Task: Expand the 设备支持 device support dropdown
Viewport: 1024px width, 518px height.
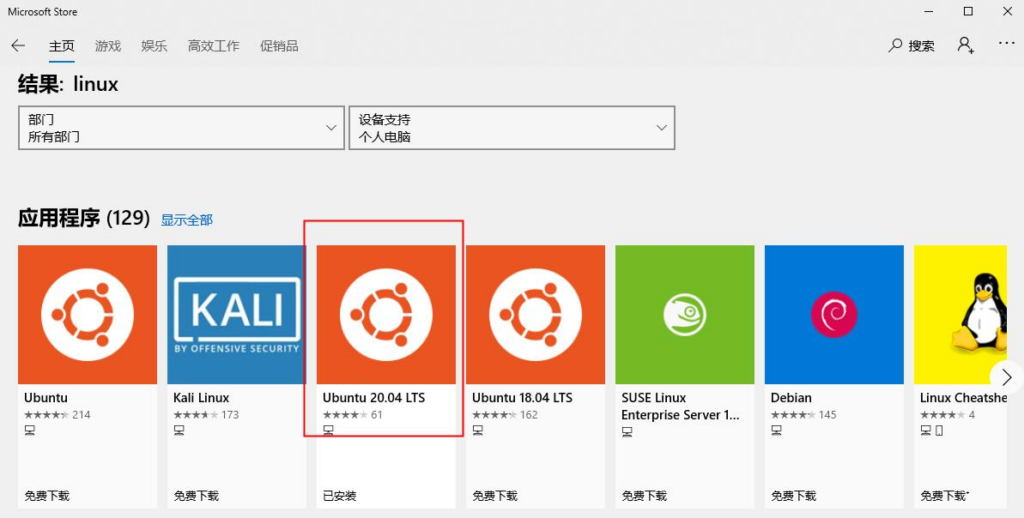Action: tap(511, 128)
